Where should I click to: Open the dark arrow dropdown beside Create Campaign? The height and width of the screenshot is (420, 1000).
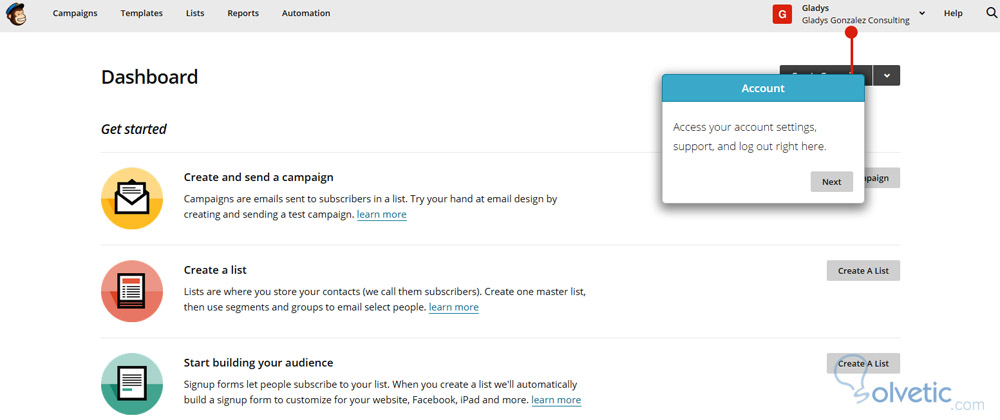(x=886, y=75)
